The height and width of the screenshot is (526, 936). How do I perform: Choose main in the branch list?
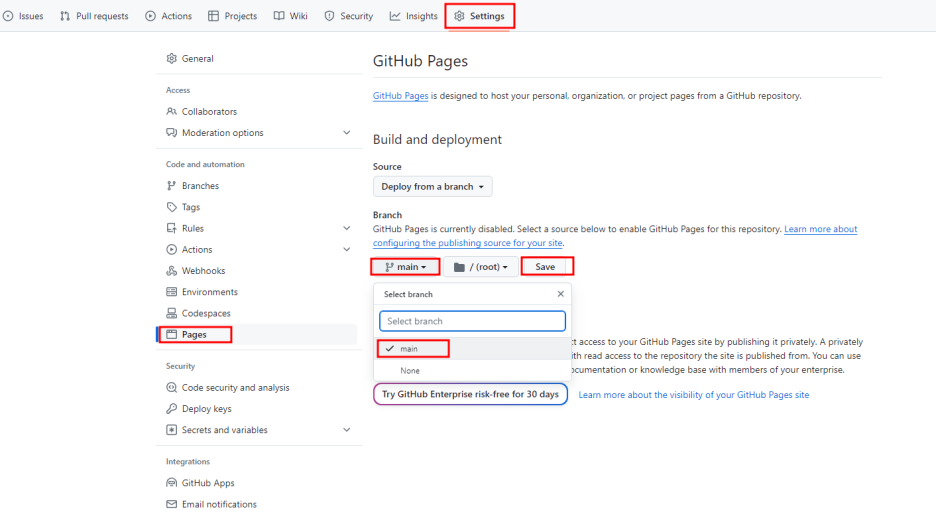point(472,349)
